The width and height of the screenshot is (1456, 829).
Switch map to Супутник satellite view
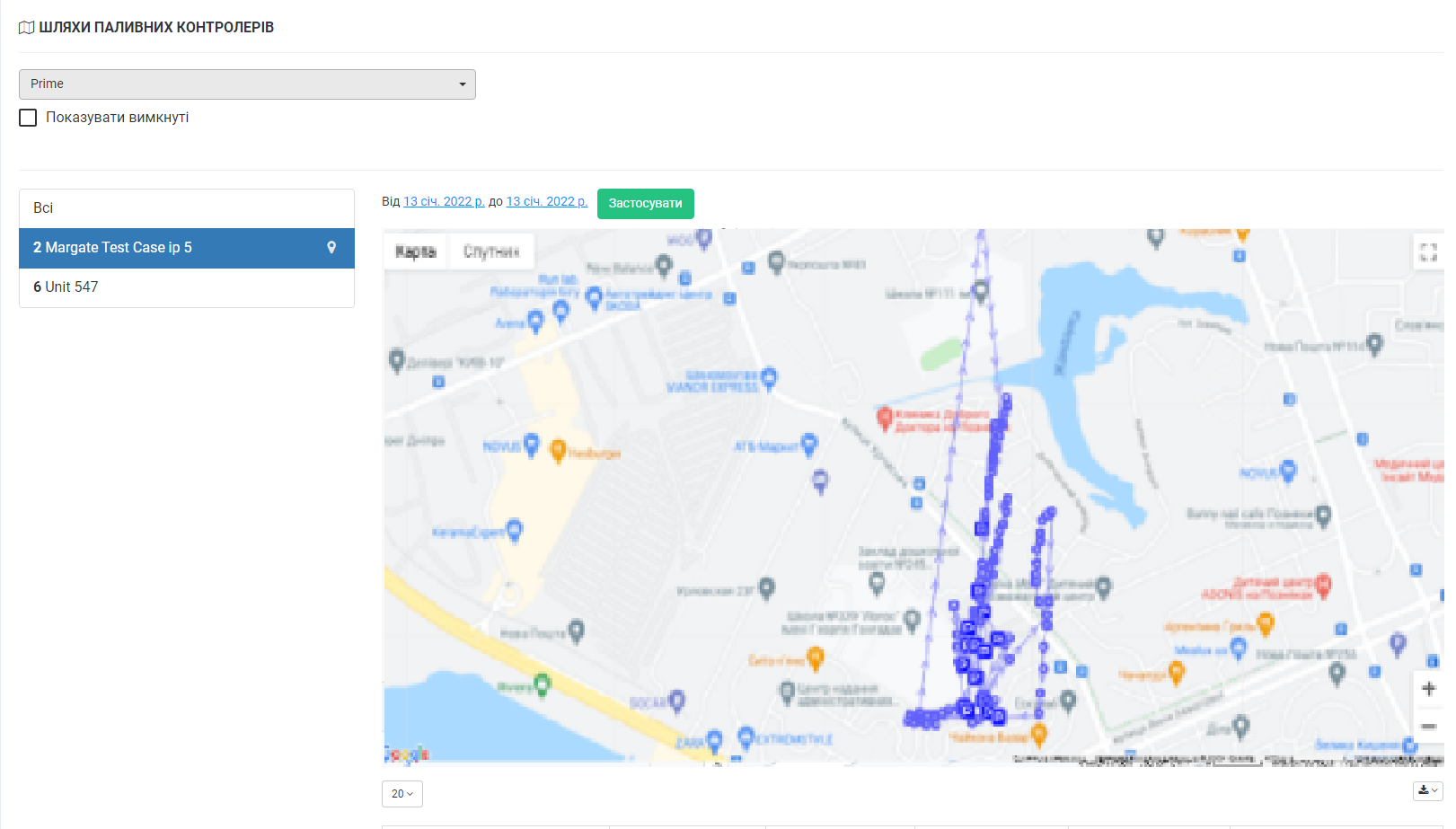tap(491, 251)
